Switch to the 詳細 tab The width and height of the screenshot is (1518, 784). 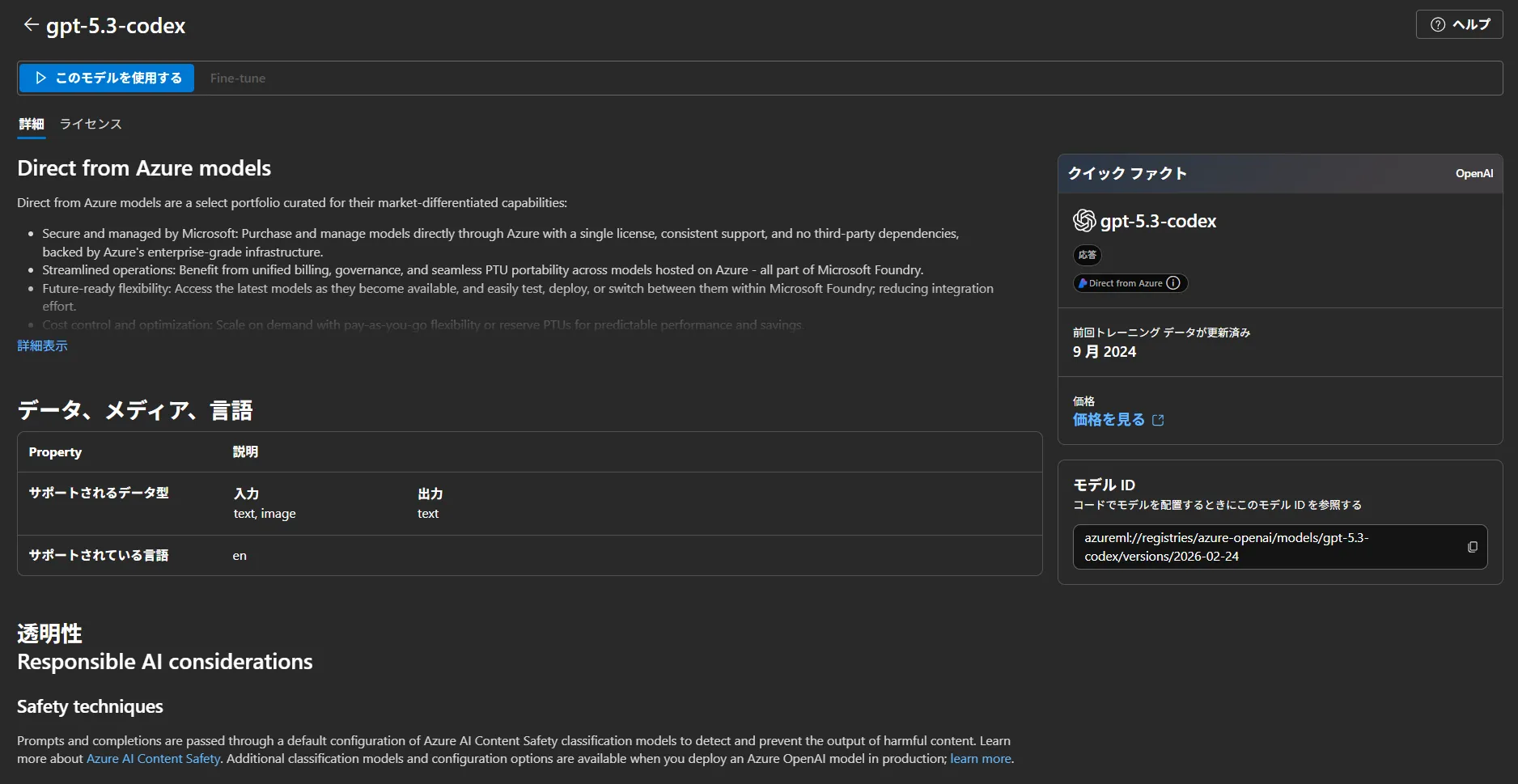coord(32,124)
